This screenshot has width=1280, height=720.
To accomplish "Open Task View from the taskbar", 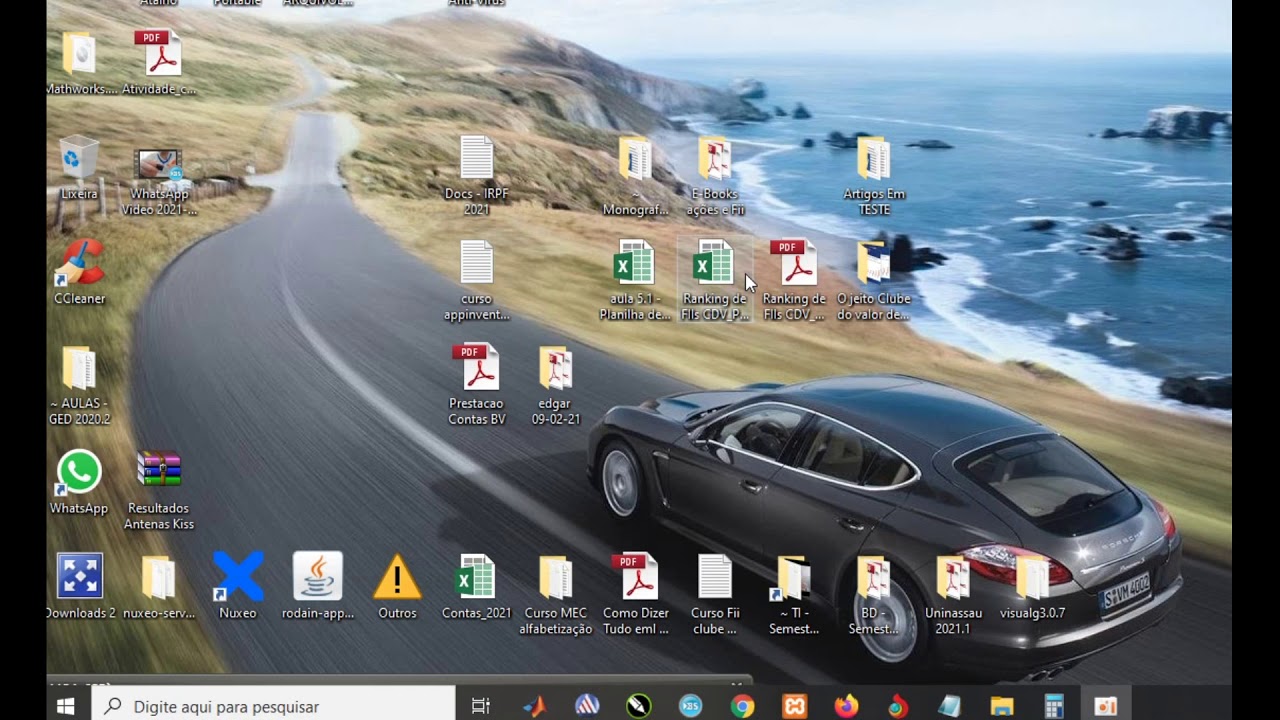I will 481,706.
